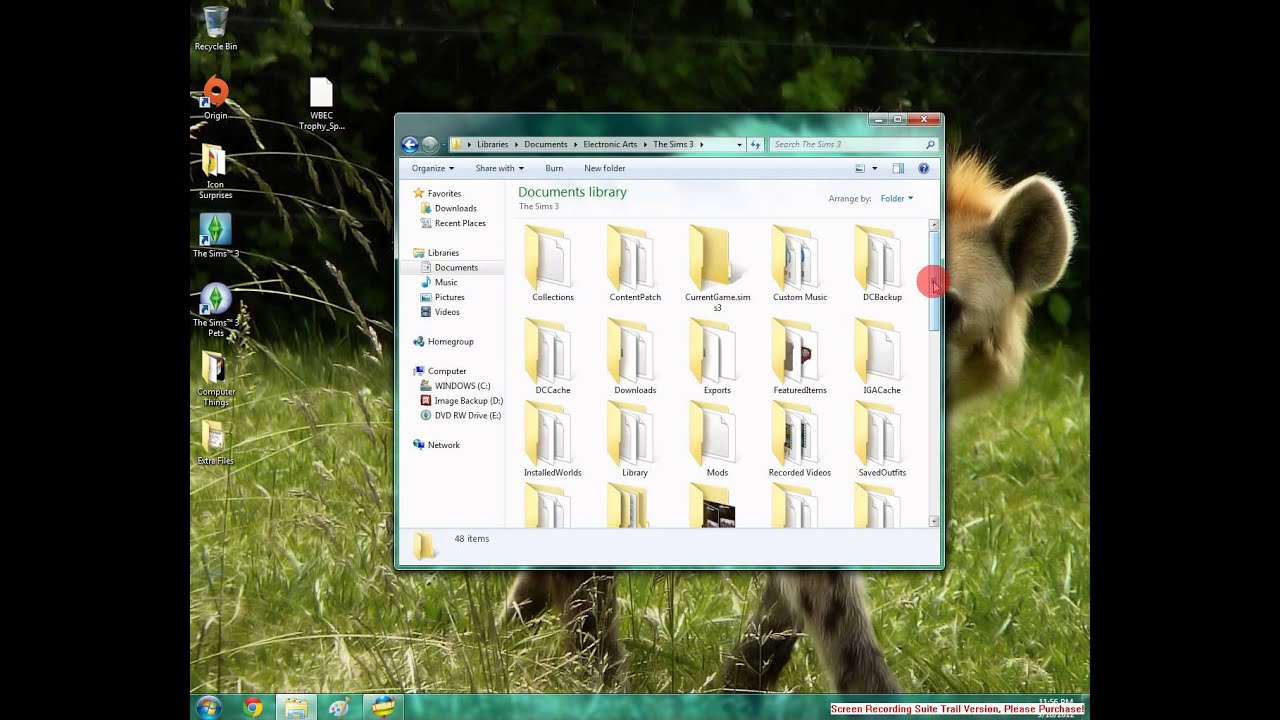Select Libraries in the navigation pane
1280x720 pixels.
coord(443,253)
